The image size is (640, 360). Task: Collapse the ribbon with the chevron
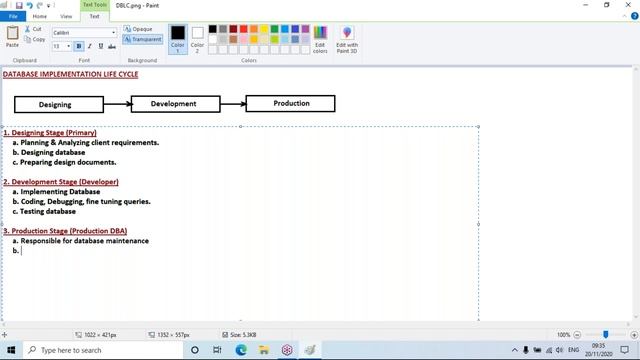click(624, 16)
